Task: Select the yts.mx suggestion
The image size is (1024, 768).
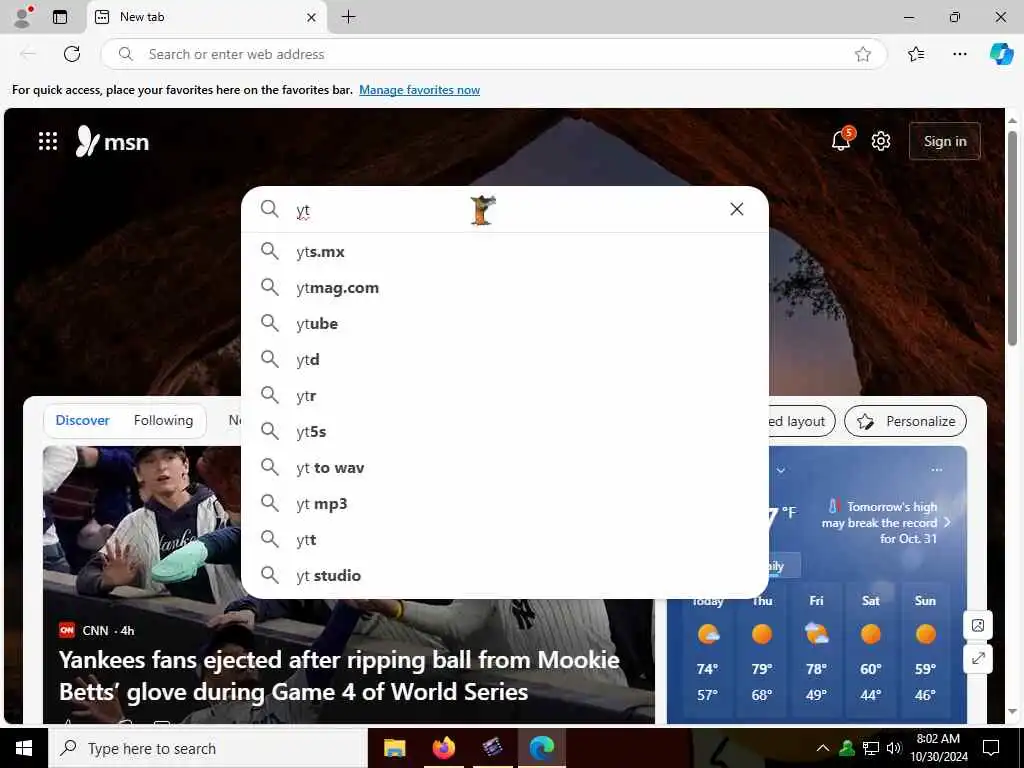Action: click(505, 251)
